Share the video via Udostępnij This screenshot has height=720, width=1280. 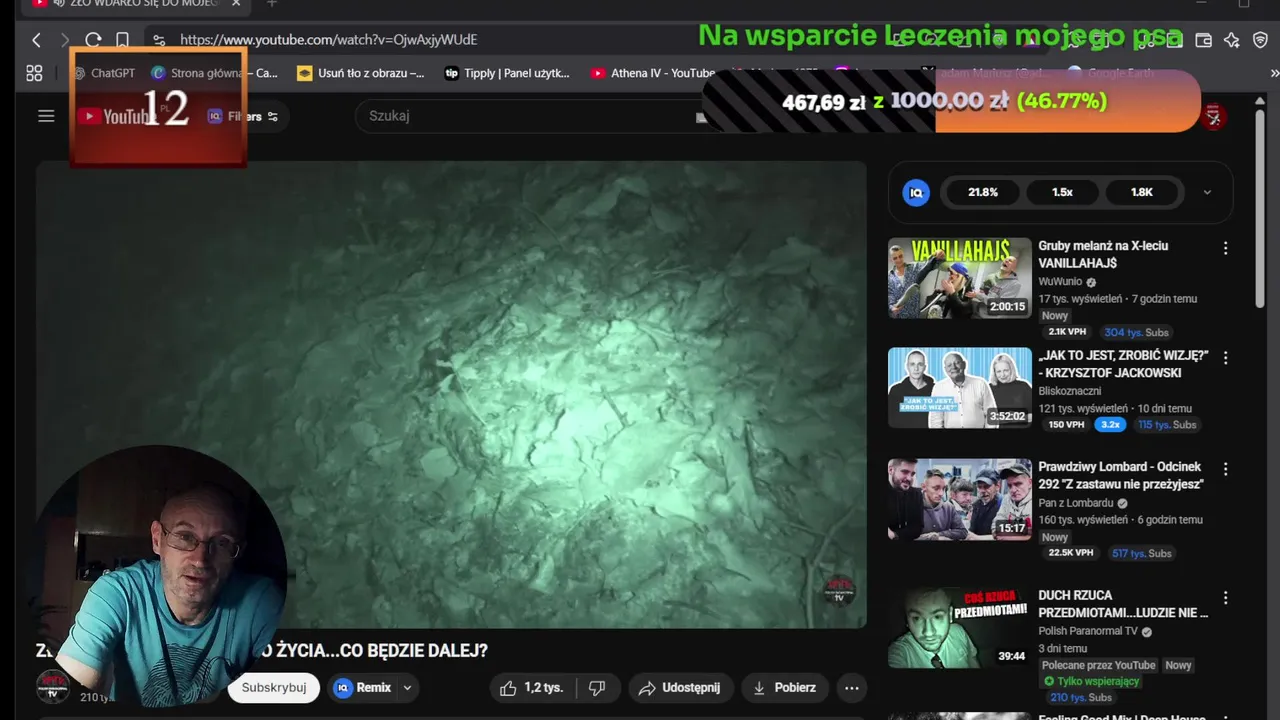pyautogui.click(x=679, y=688)
